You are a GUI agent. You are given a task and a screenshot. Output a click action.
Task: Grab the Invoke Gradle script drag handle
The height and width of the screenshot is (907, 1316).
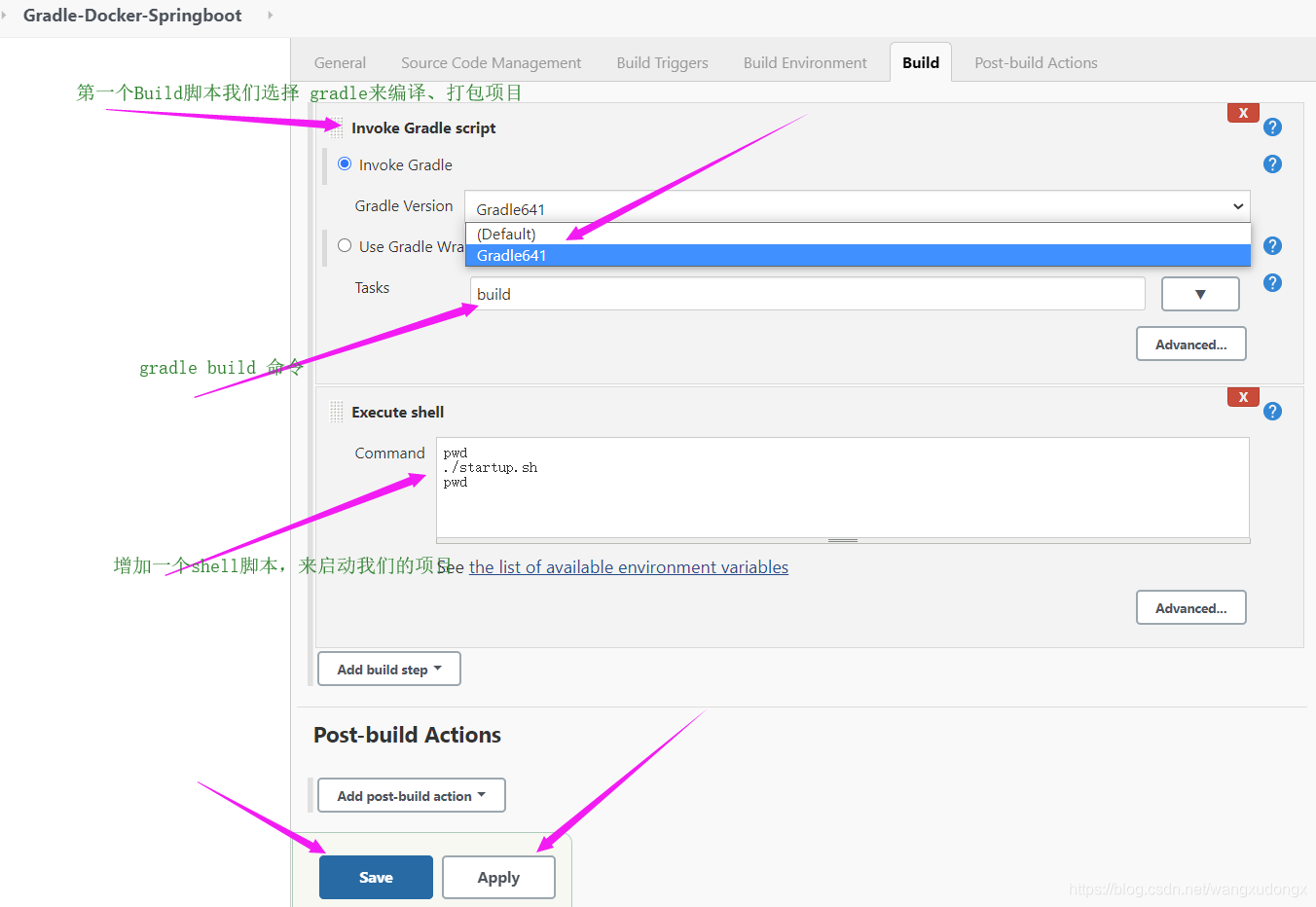[x=336, y=127]
